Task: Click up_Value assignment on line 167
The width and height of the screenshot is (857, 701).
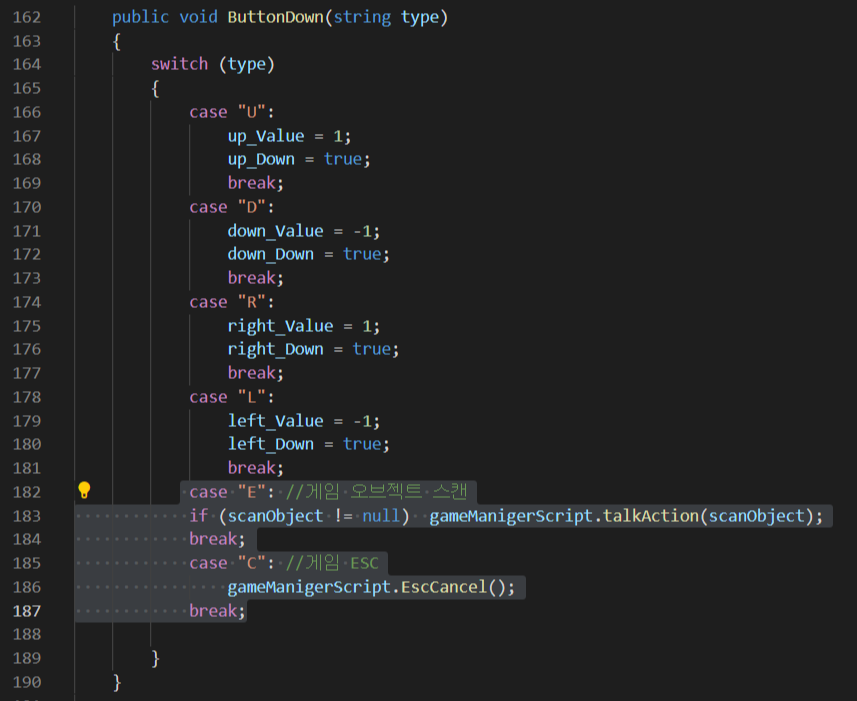Action: coord(289,136)
